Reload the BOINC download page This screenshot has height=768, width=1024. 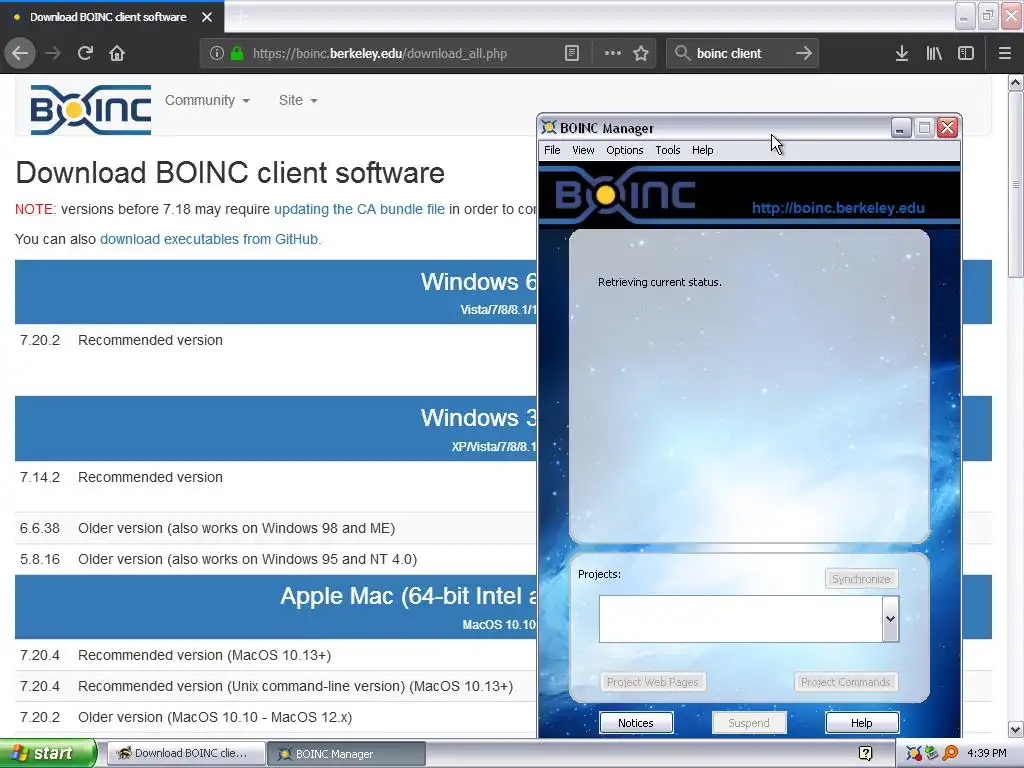[x=85, y=53]
